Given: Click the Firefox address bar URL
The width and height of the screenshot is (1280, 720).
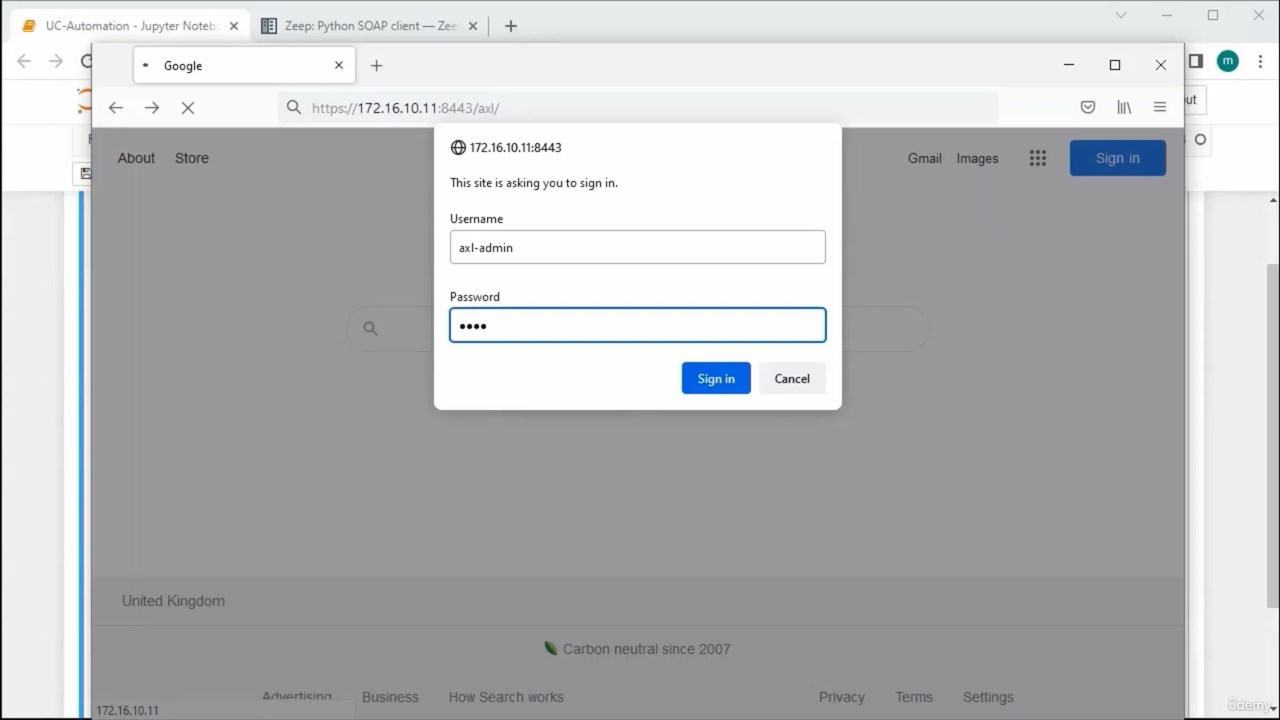Looking at the screenshot, I should tap(405, 108).
